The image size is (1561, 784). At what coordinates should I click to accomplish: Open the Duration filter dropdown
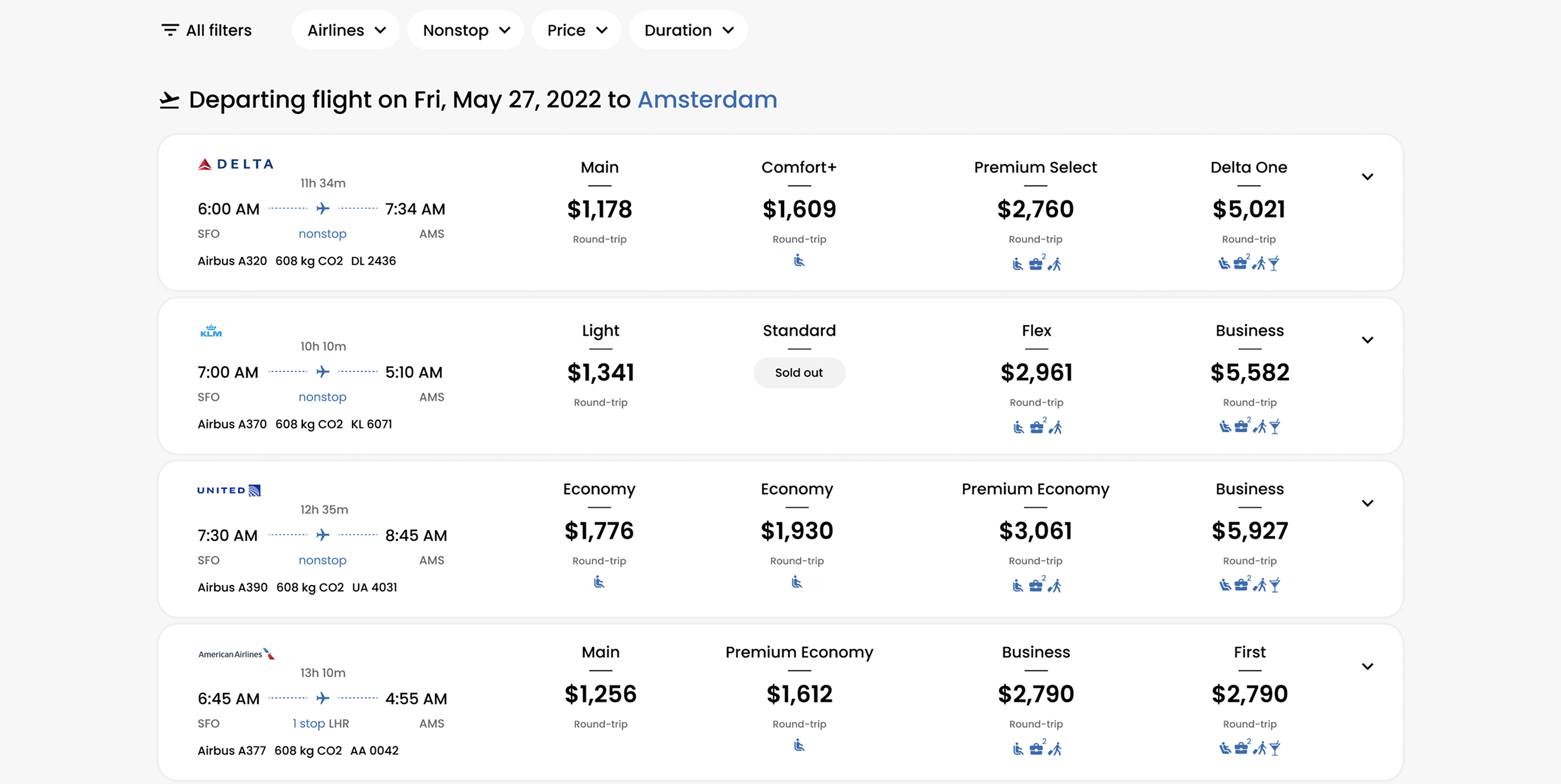(688, 30)
